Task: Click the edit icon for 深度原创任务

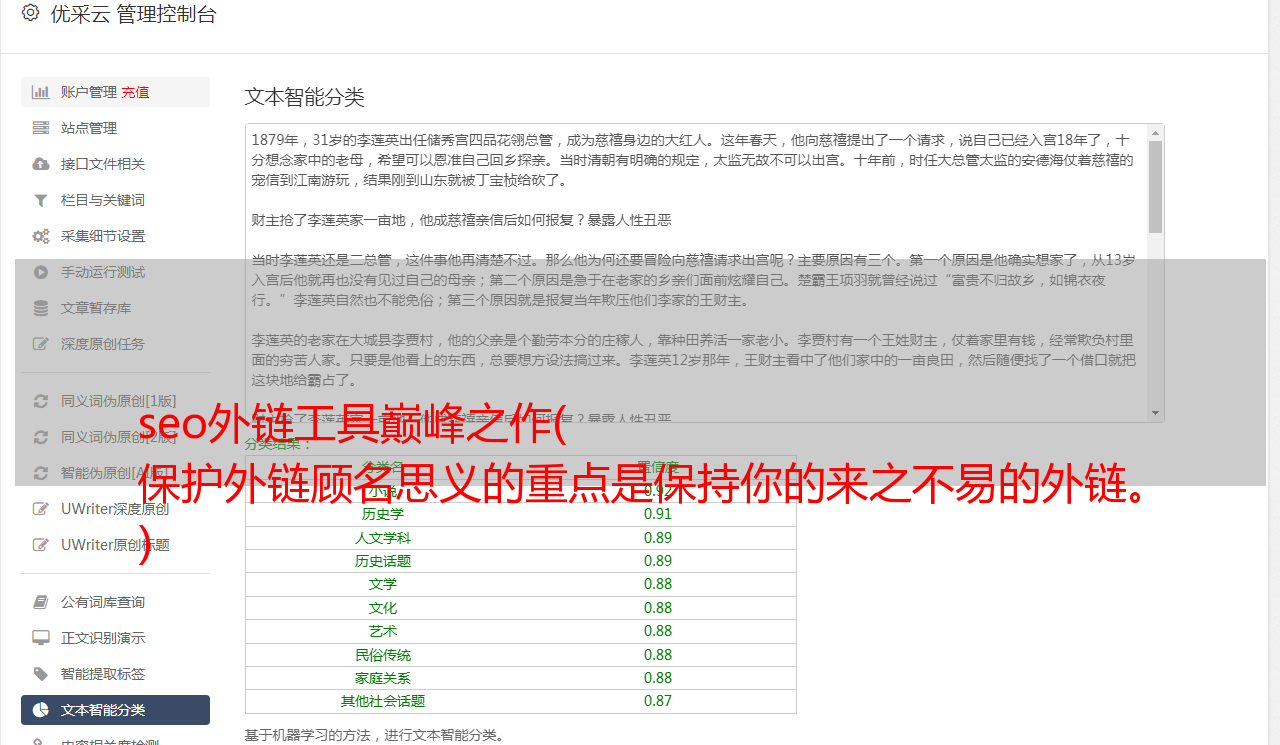Action: [41, 344]
